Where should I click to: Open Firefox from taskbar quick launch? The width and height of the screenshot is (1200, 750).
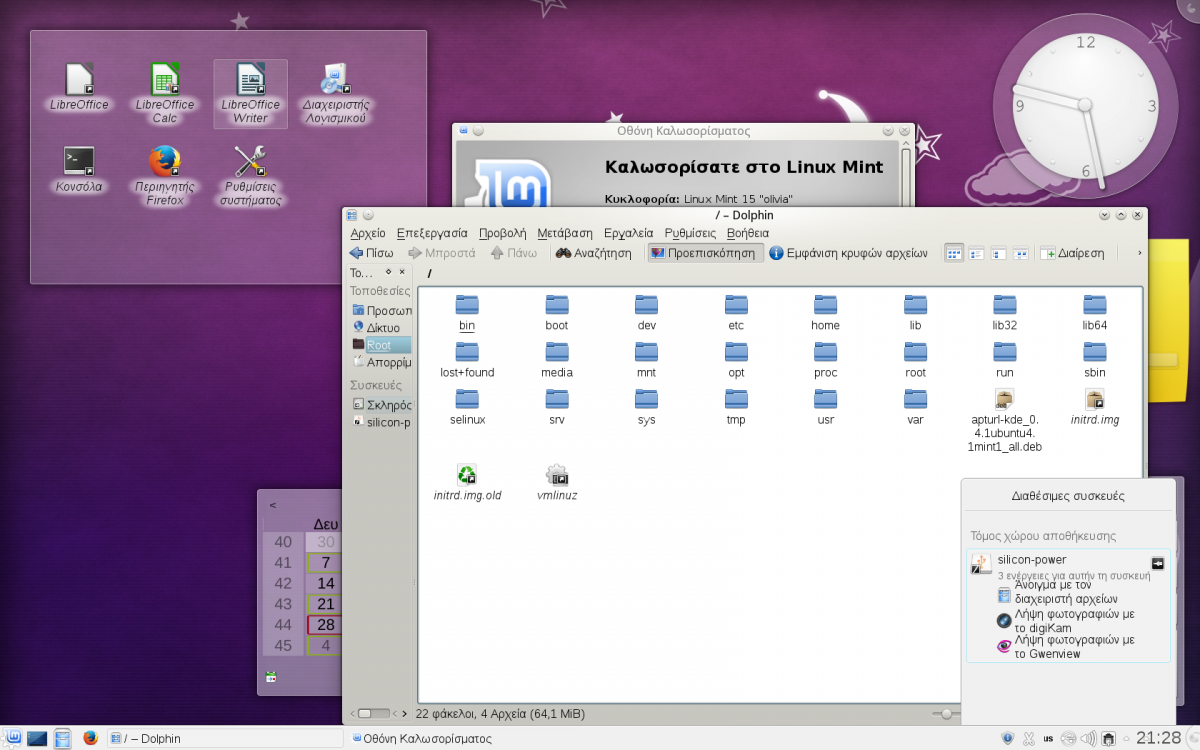[90, 738]
